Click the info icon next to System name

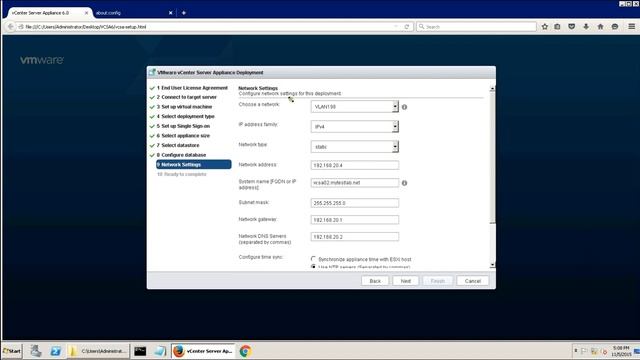(404, 183)
